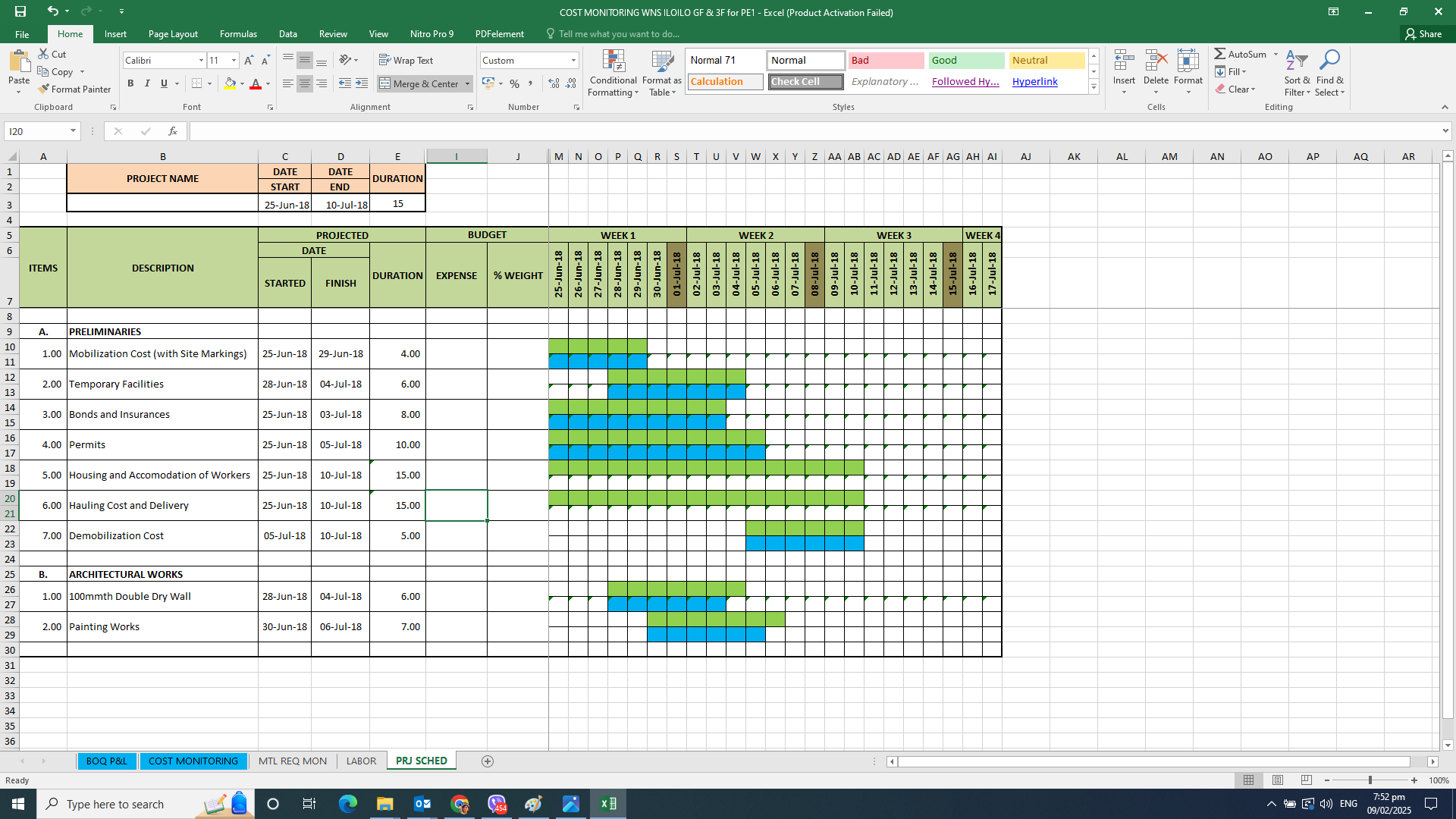Viewport: 1456px width, 819px height.
Task: Click the AutoSum sigma icon
Action: coord(1219,54)
